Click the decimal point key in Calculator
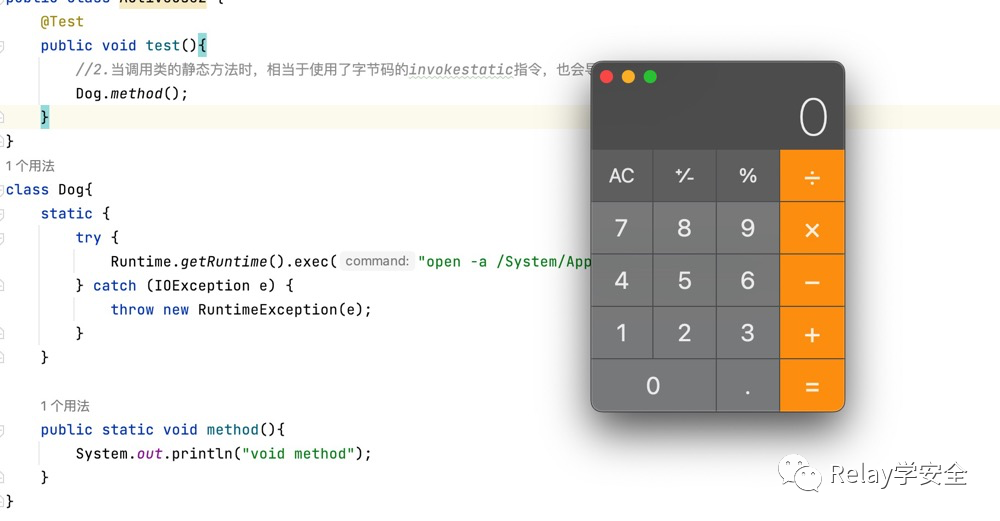Viewport: 1000px width, 521px height. coord(747,385)
